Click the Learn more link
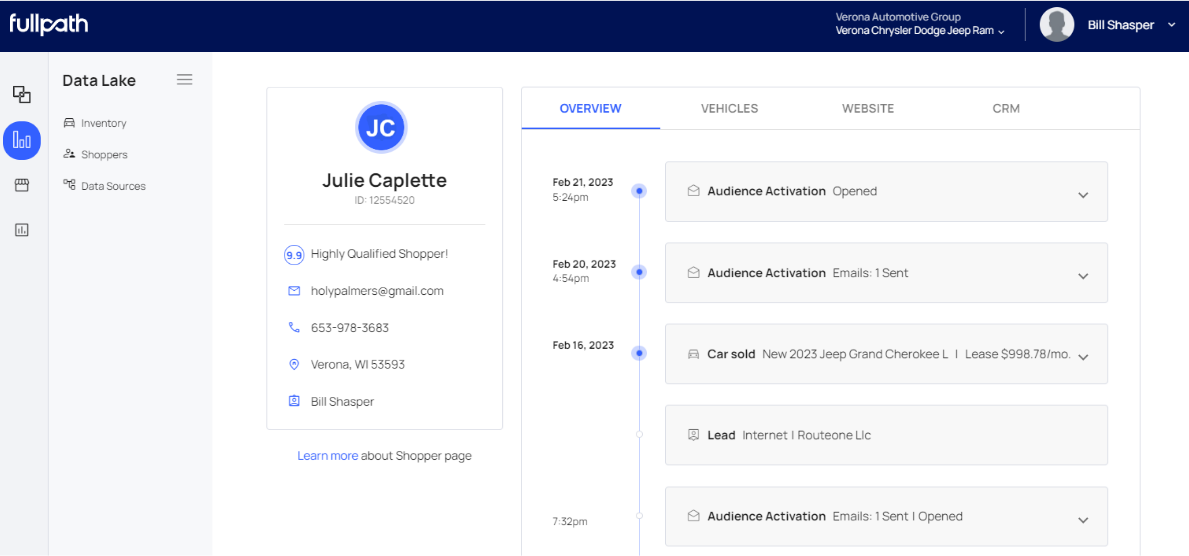This screenshot has height=556, width=1189. pos(327,456)
